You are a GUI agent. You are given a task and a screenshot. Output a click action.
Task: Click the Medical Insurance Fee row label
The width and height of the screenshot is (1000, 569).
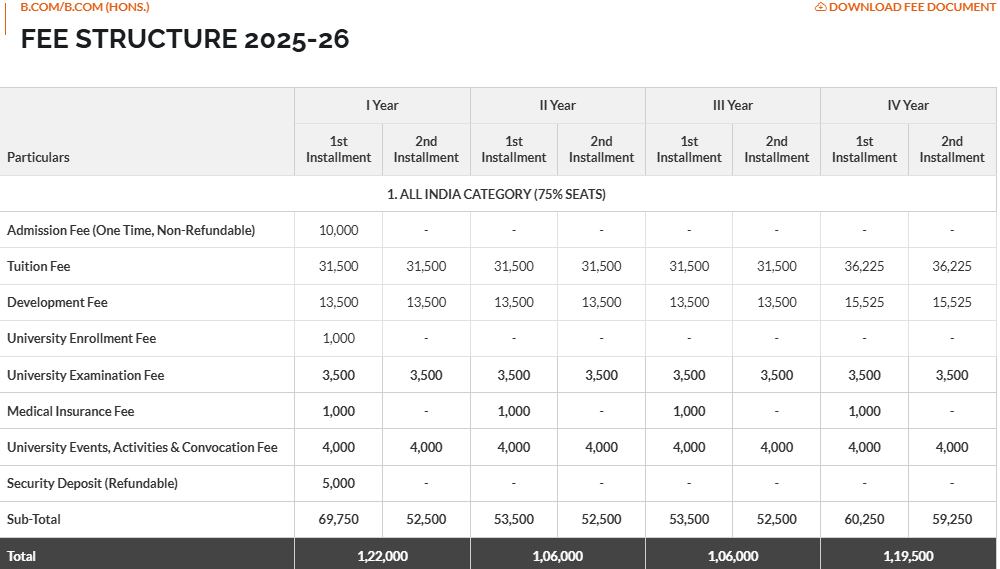[x=70, y=411]
